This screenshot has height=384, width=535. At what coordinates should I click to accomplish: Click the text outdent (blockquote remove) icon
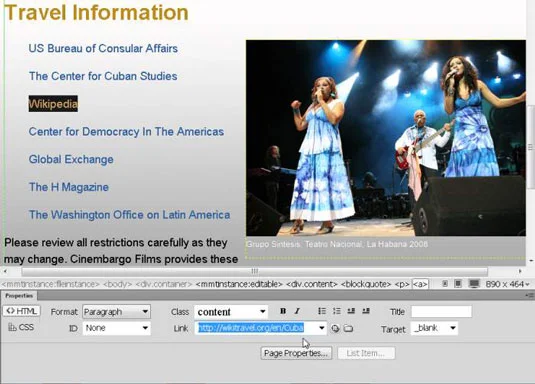click(351, 311)
